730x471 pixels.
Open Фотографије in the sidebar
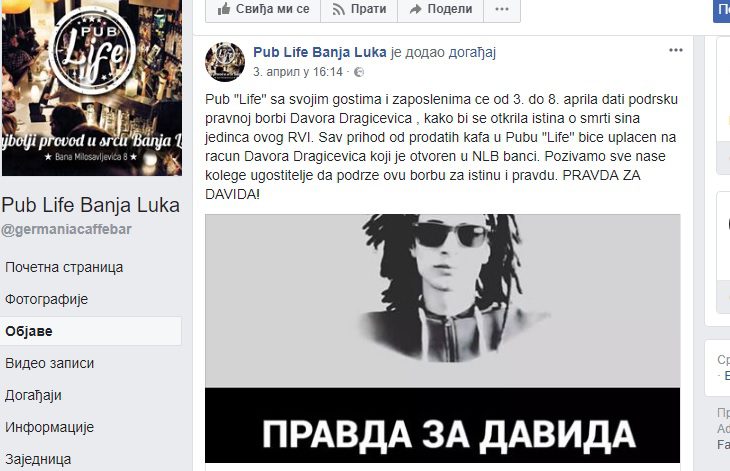(x=47, y=299)
